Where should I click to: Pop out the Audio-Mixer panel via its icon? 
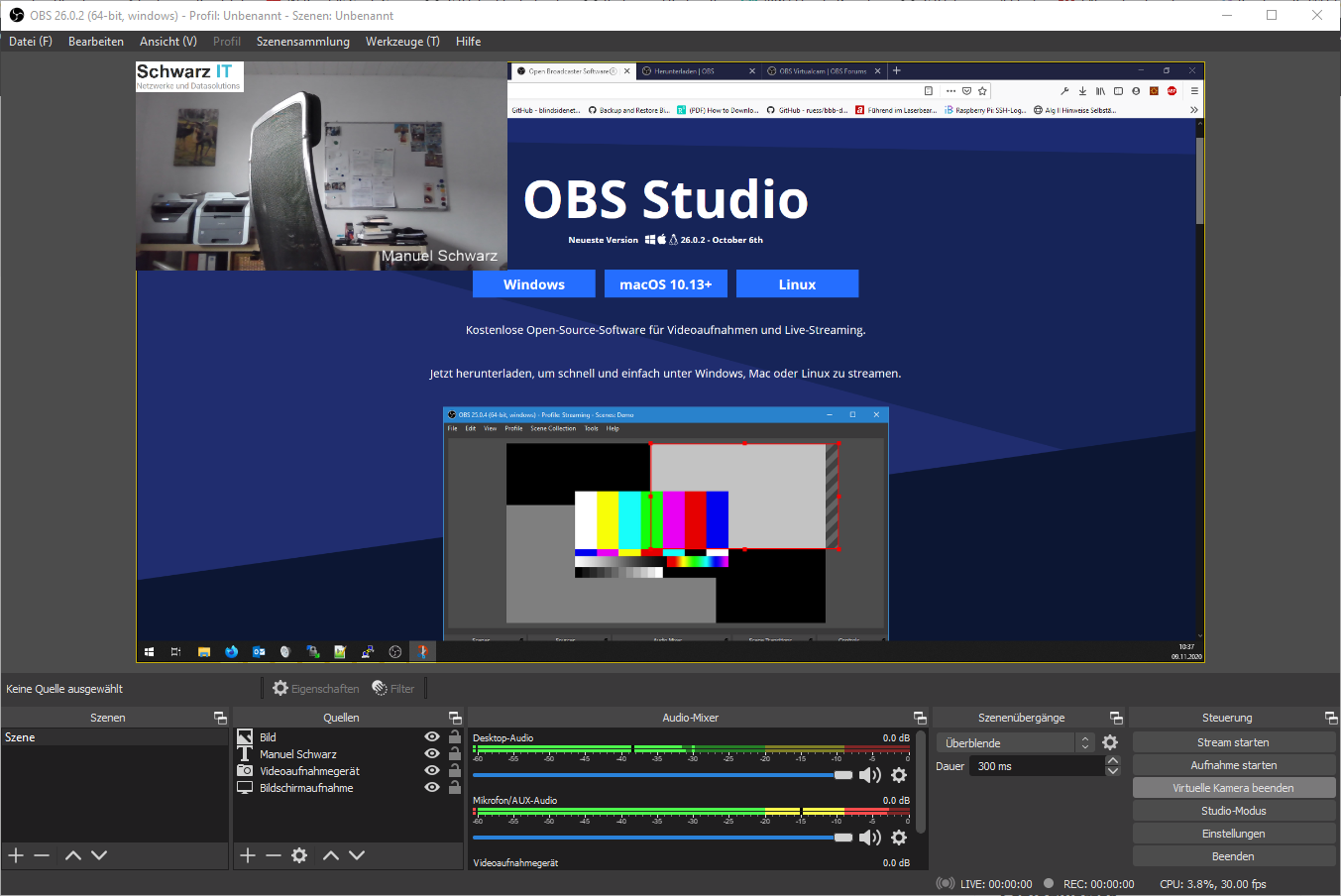point(920,717)
